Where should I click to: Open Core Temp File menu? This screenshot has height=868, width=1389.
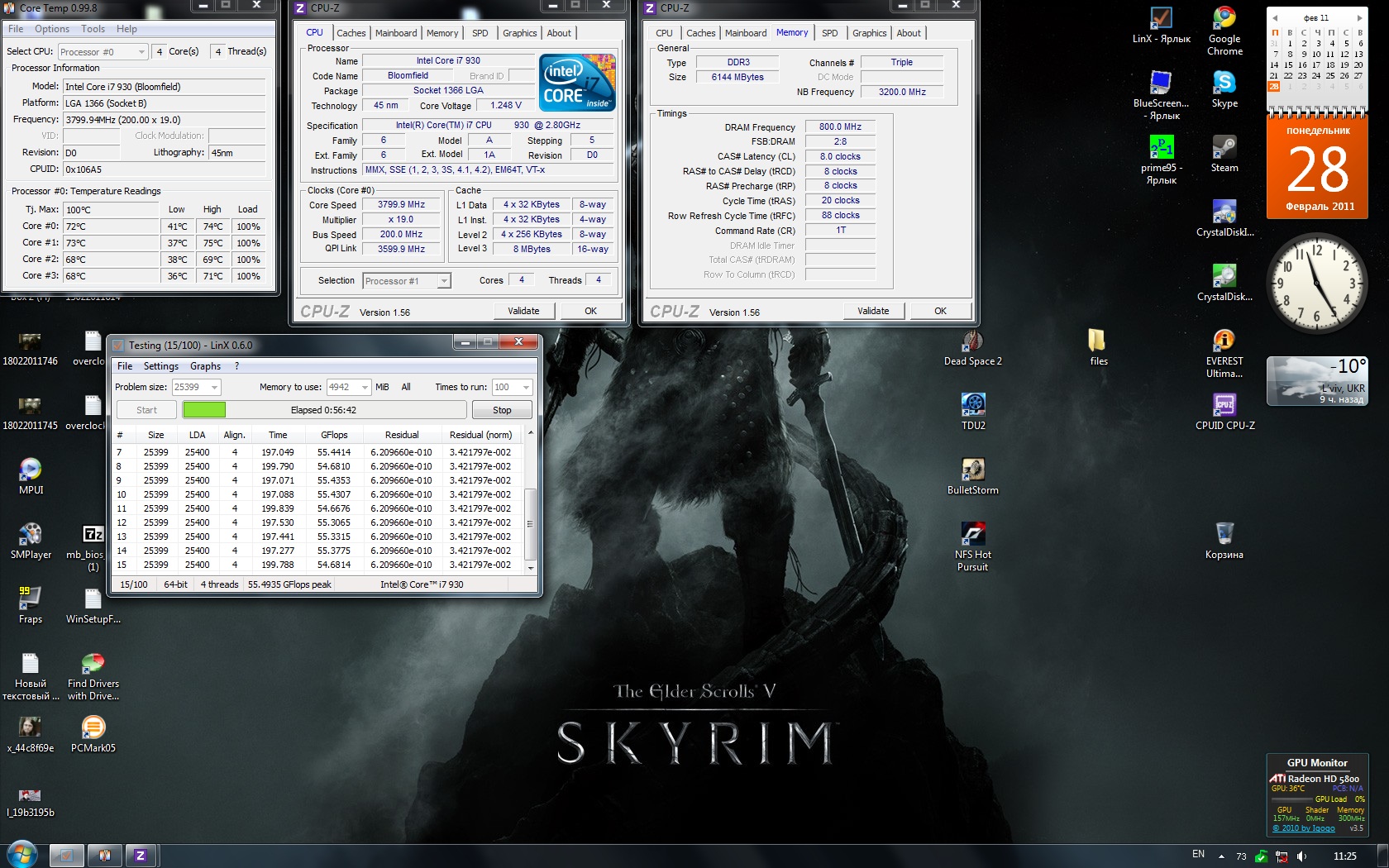(16, 29)
